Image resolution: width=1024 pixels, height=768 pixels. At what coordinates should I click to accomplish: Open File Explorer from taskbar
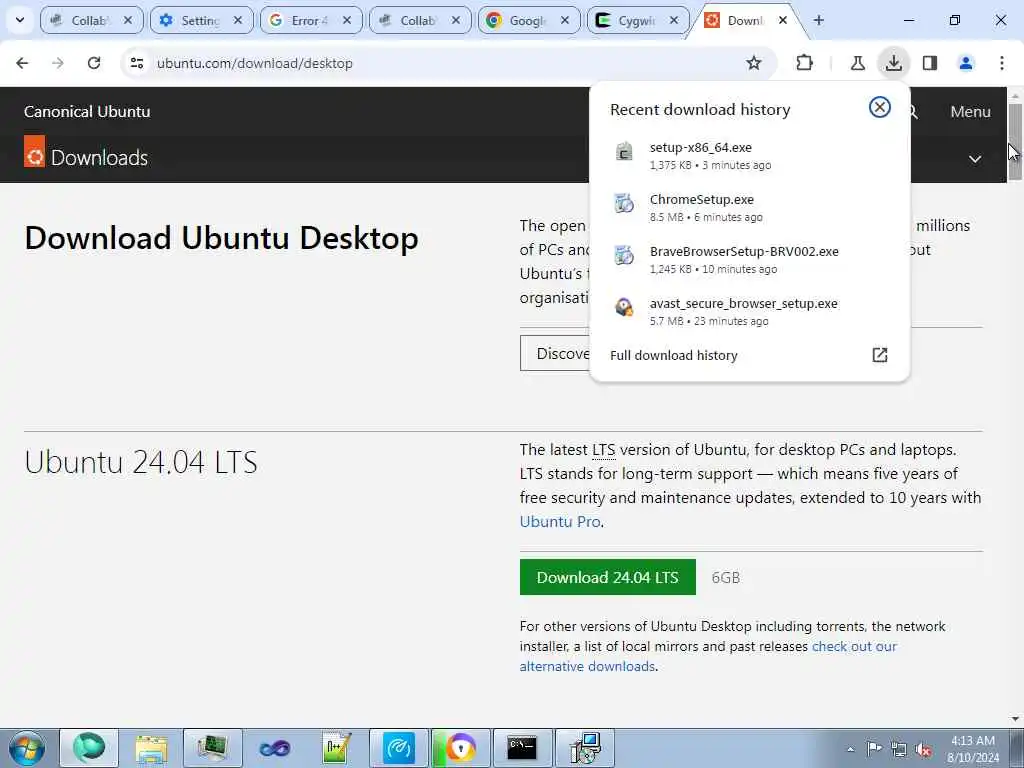tap(151, 748)
